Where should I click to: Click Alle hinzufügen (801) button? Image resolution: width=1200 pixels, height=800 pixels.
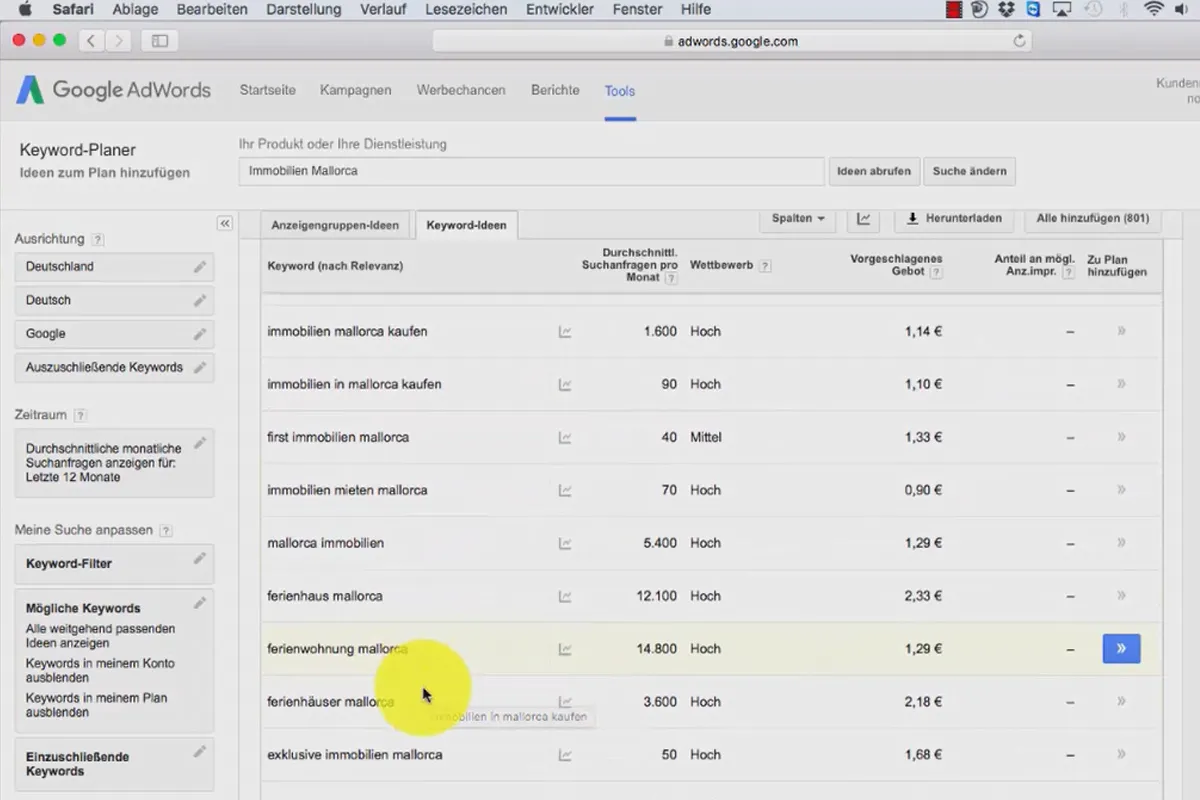1093,218
